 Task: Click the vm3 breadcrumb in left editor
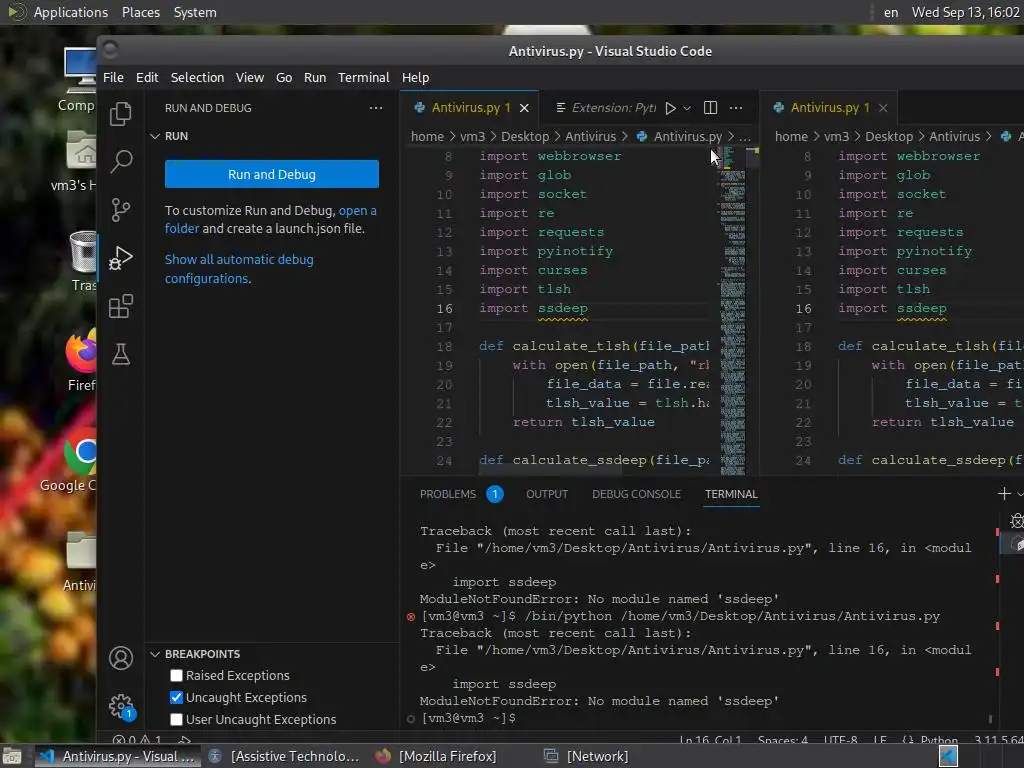[x=472, y=136]
